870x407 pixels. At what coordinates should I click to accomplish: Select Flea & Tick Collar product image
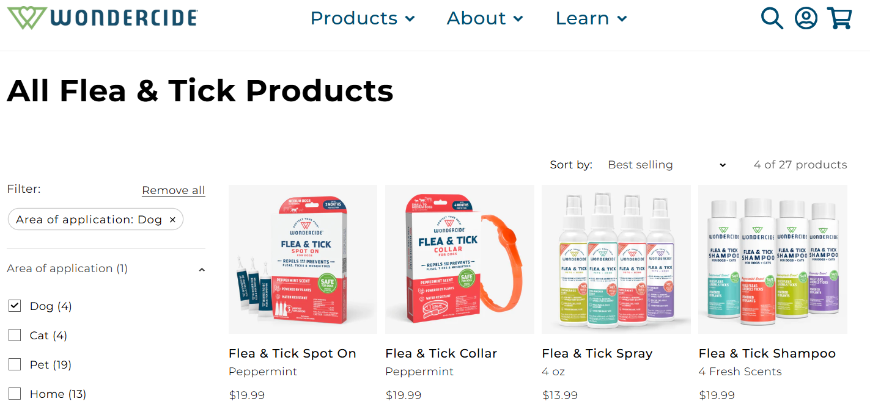[x=459, y=260]
